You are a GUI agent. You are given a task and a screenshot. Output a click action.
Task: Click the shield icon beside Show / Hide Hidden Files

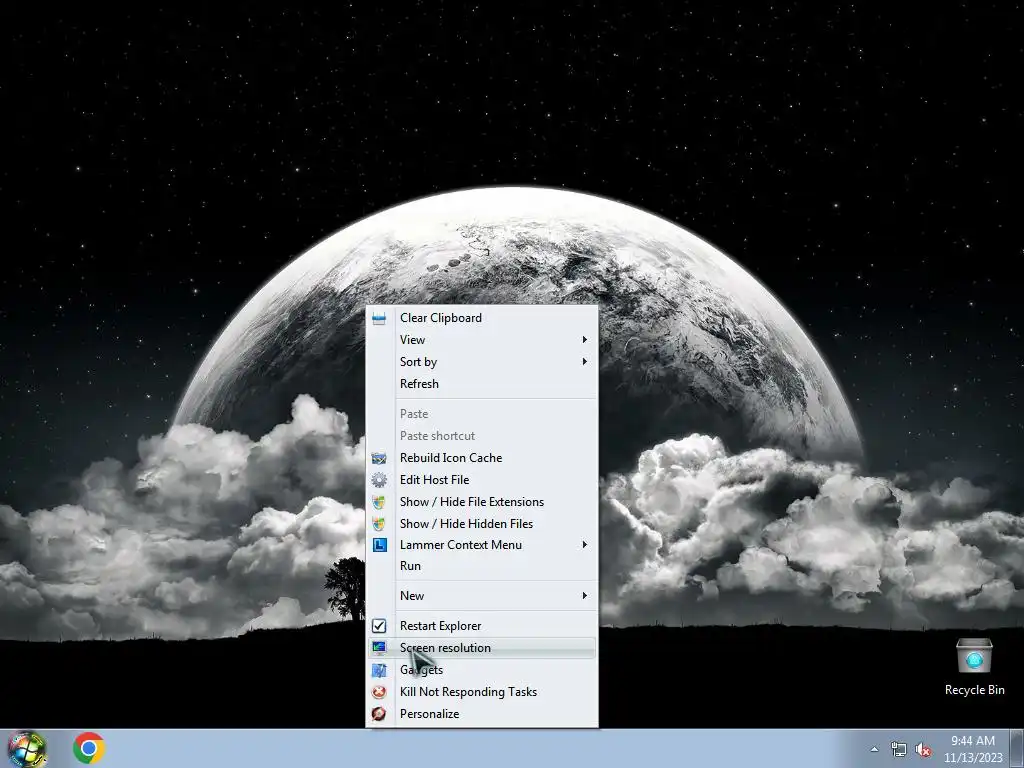coord(379,524)
